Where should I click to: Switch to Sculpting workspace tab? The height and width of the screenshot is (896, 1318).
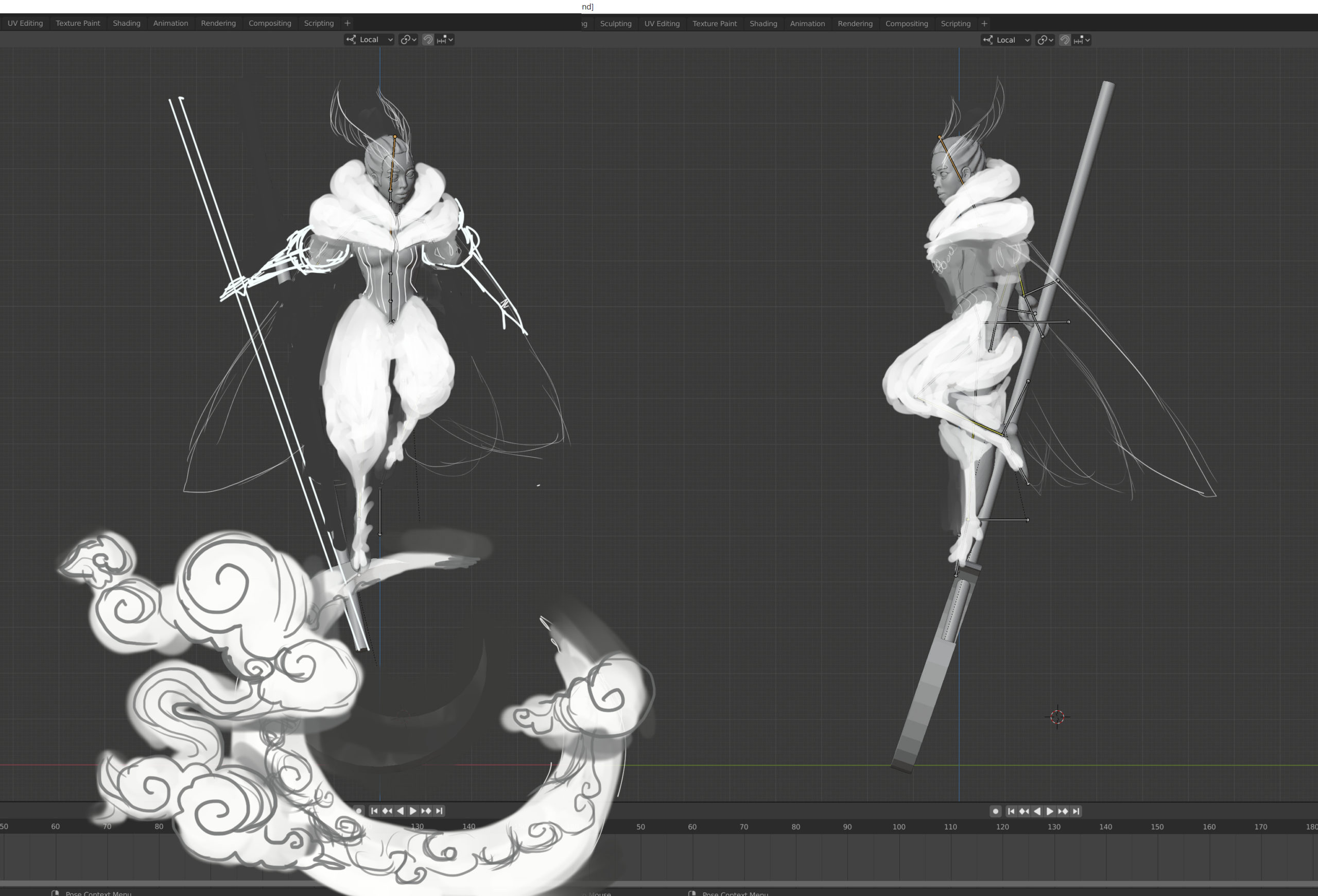click(x=615, y=24)
